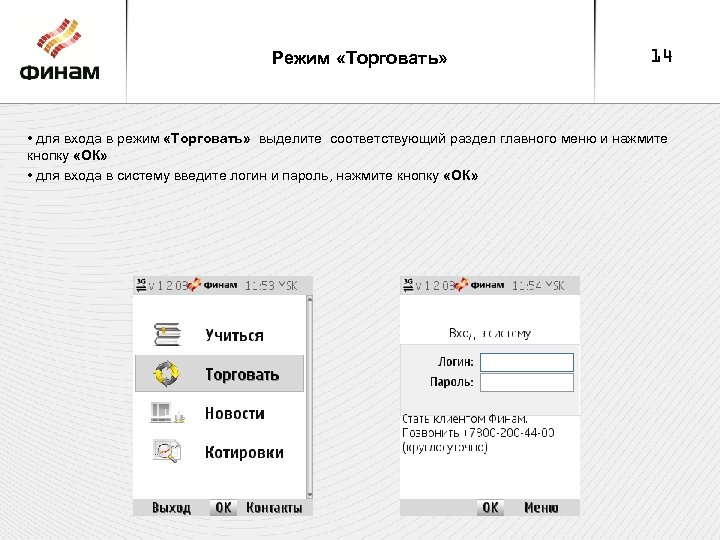Select the highlighted Торговать menu entry
This screenshot has height=540, width=720.
219,373
